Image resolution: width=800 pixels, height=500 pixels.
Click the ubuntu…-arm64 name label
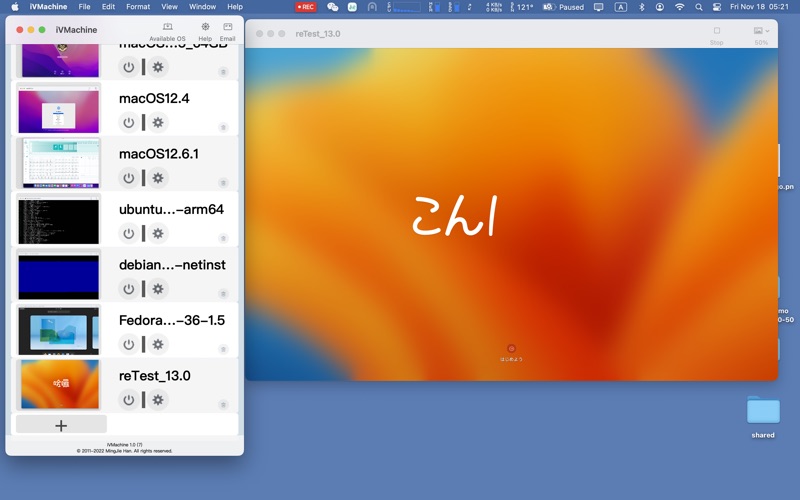(171, 210)
